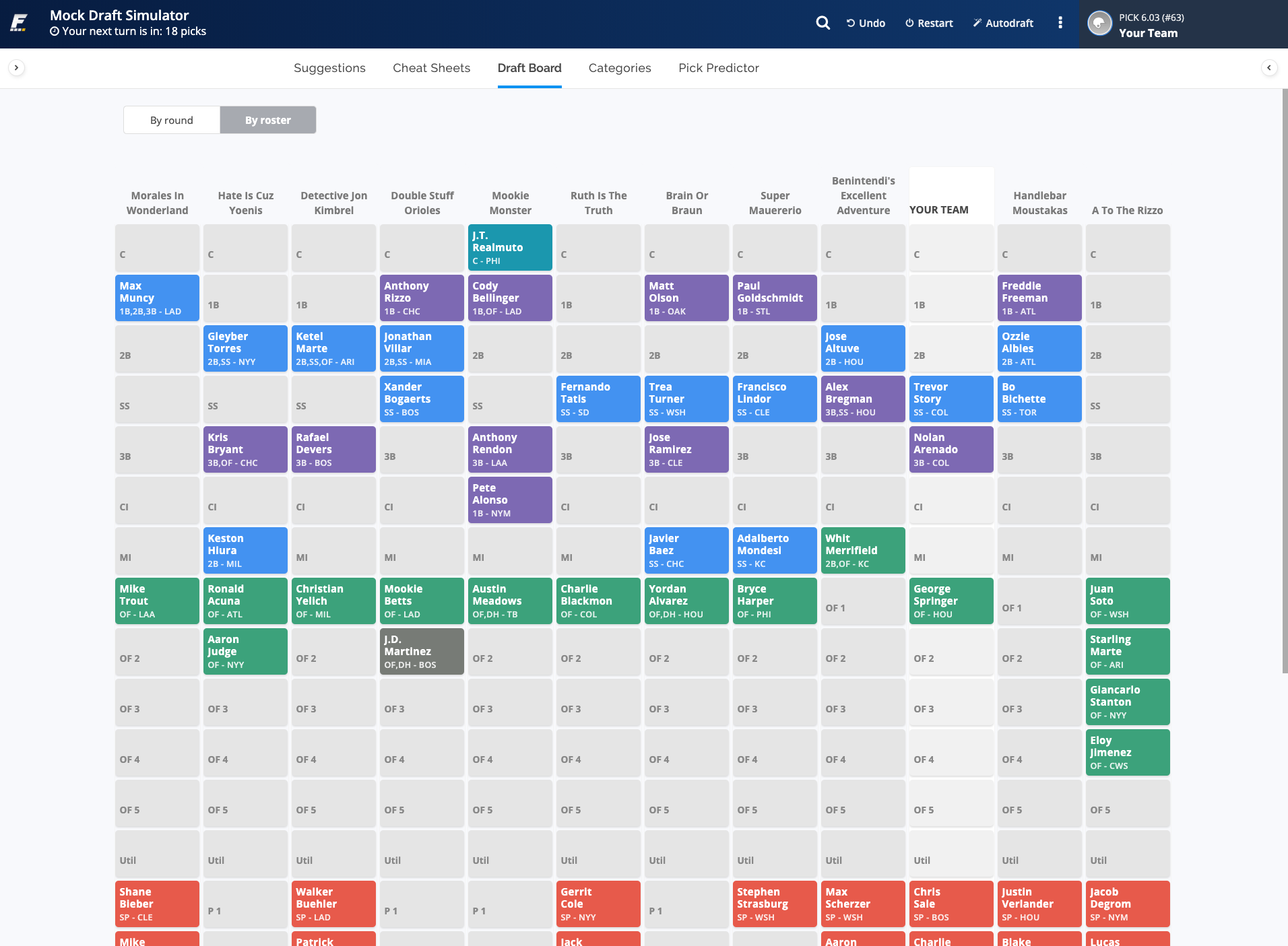The width and height of the screenshot is (1288, 946).
Task: Open the Shane Bieber pitcher card
Action: [x=158, y=904]
